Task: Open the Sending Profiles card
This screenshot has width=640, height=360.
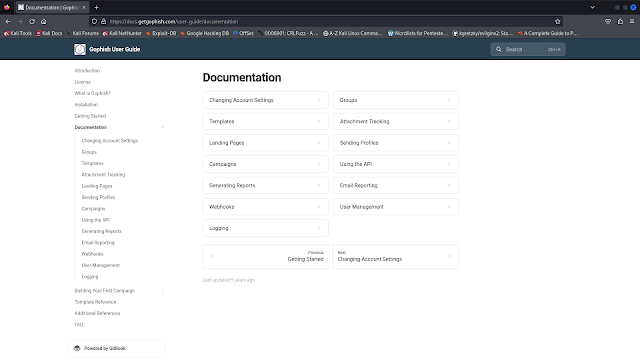Action: pos(396,143)
